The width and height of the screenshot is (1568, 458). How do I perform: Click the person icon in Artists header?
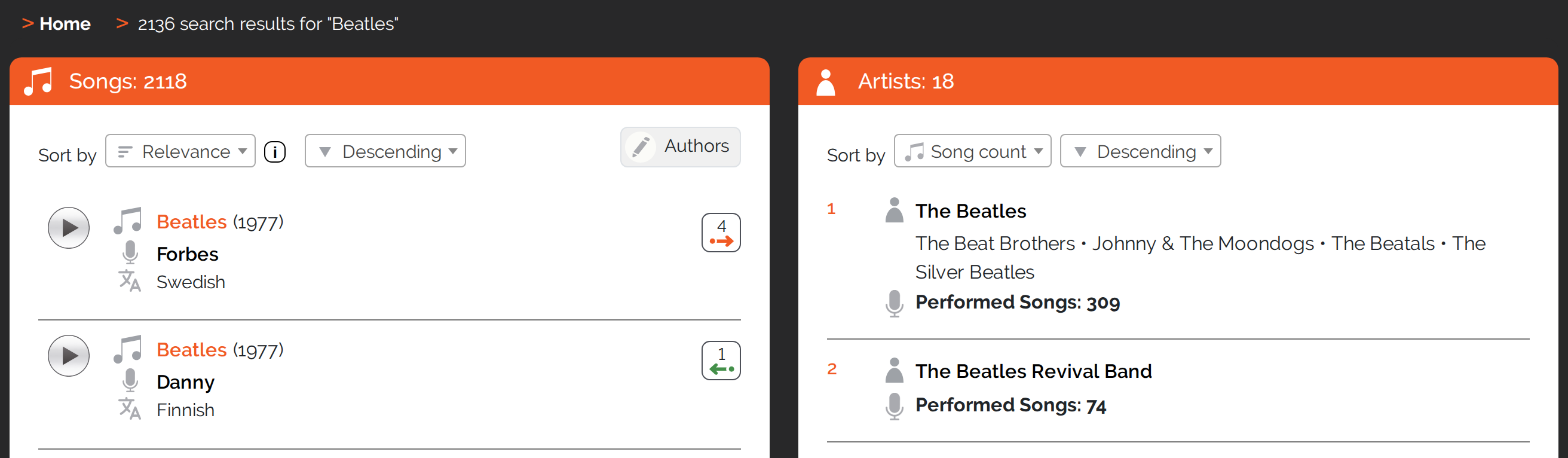click(825, 83)
